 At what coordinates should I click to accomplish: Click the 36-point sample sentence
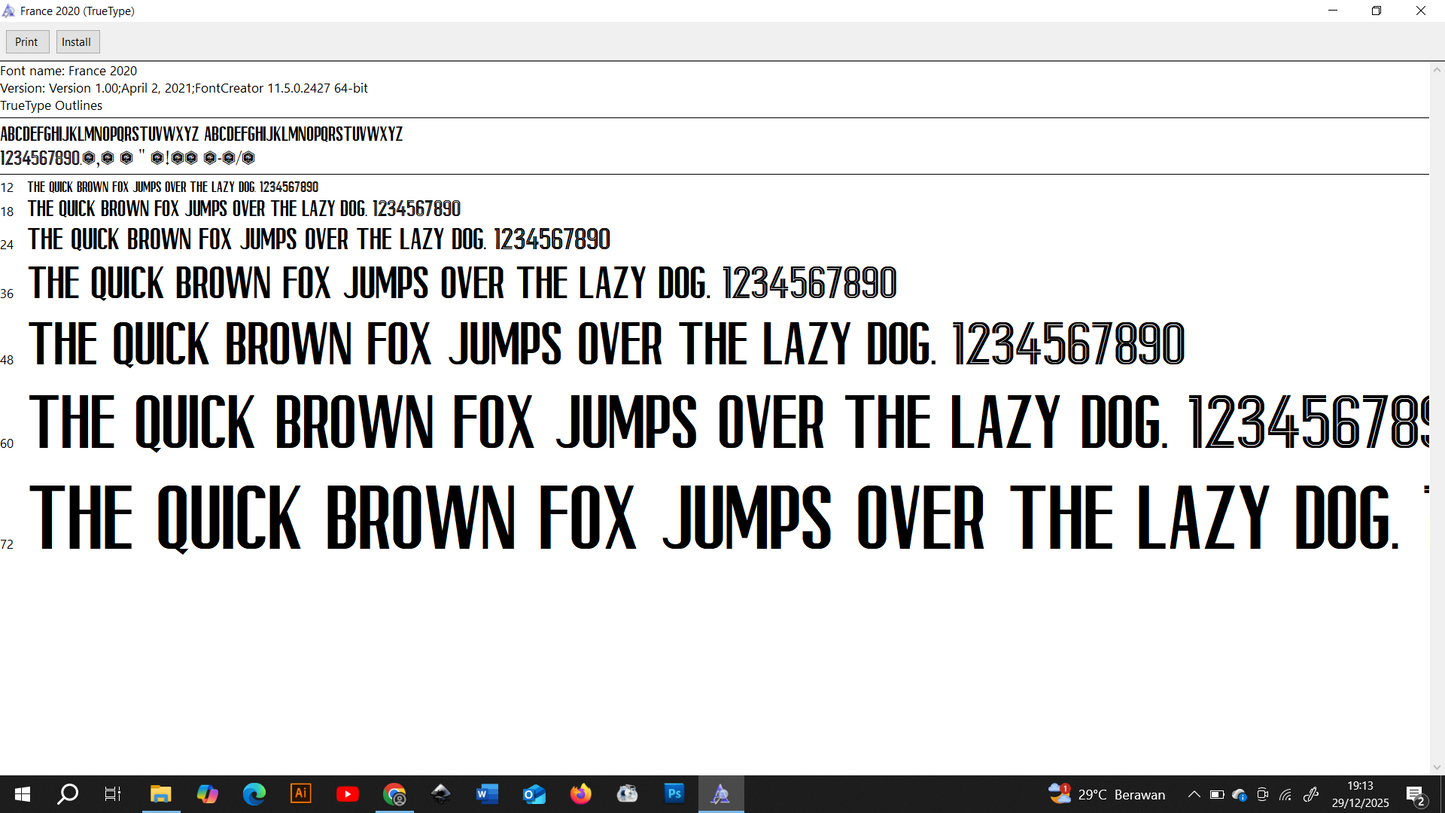pyautogui.click(x=462, y=283)
